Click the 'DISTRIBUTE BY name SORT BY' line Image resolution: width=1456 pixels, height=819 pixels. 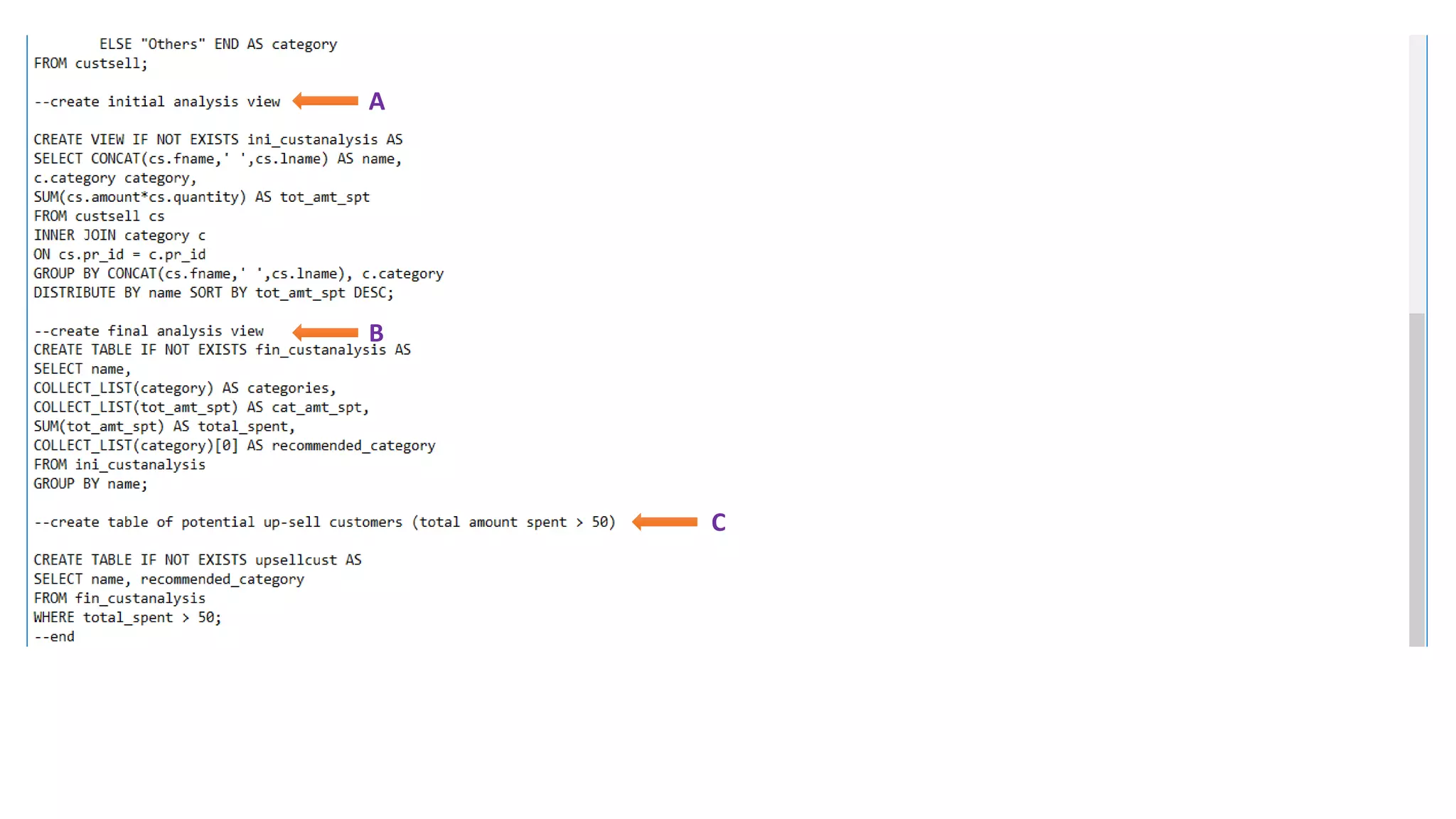coord(213,293)
